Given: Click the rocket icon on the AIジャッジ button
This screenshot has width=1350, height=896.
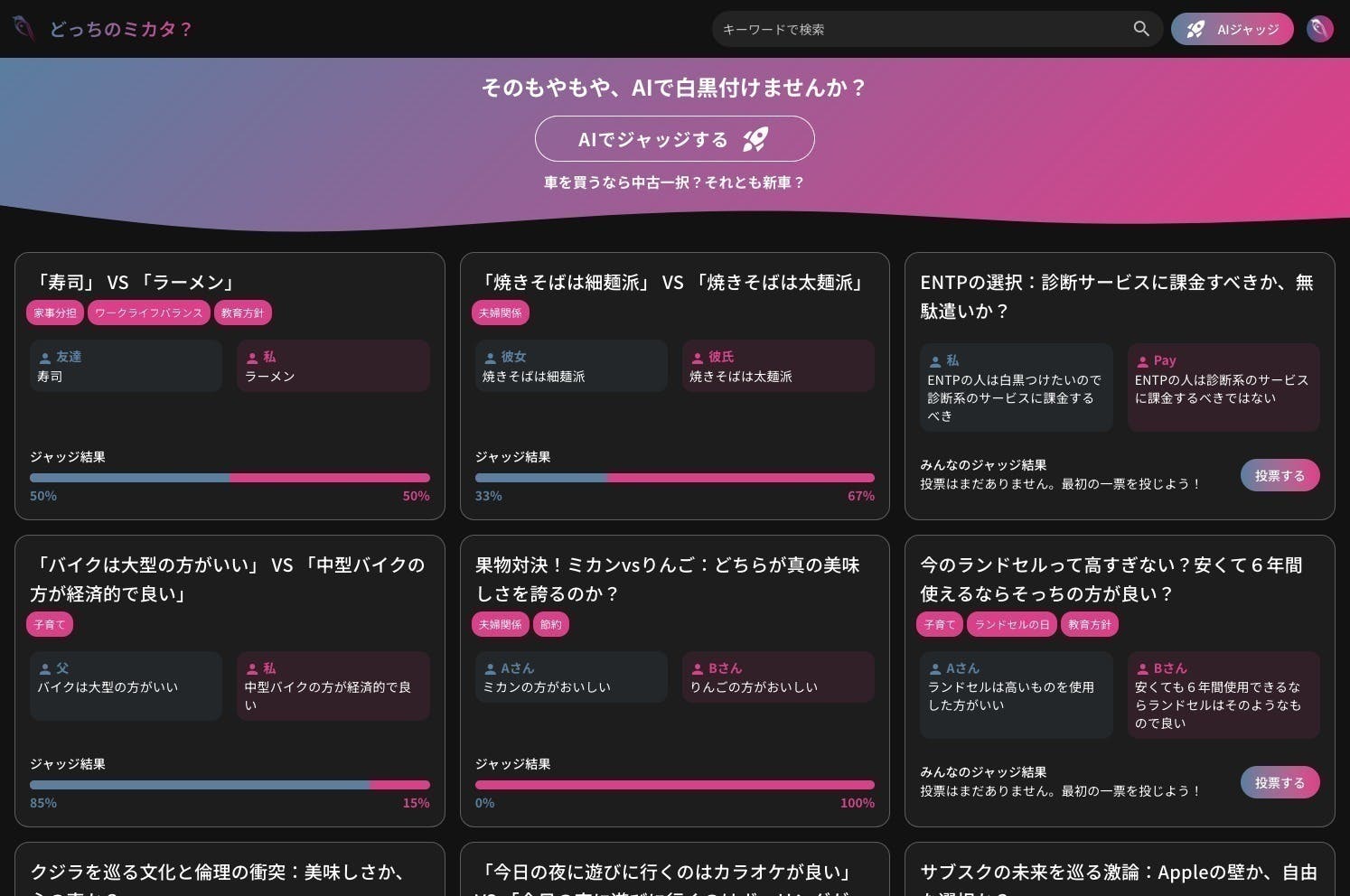Looking at the screenshot, I should (1195, 28).
